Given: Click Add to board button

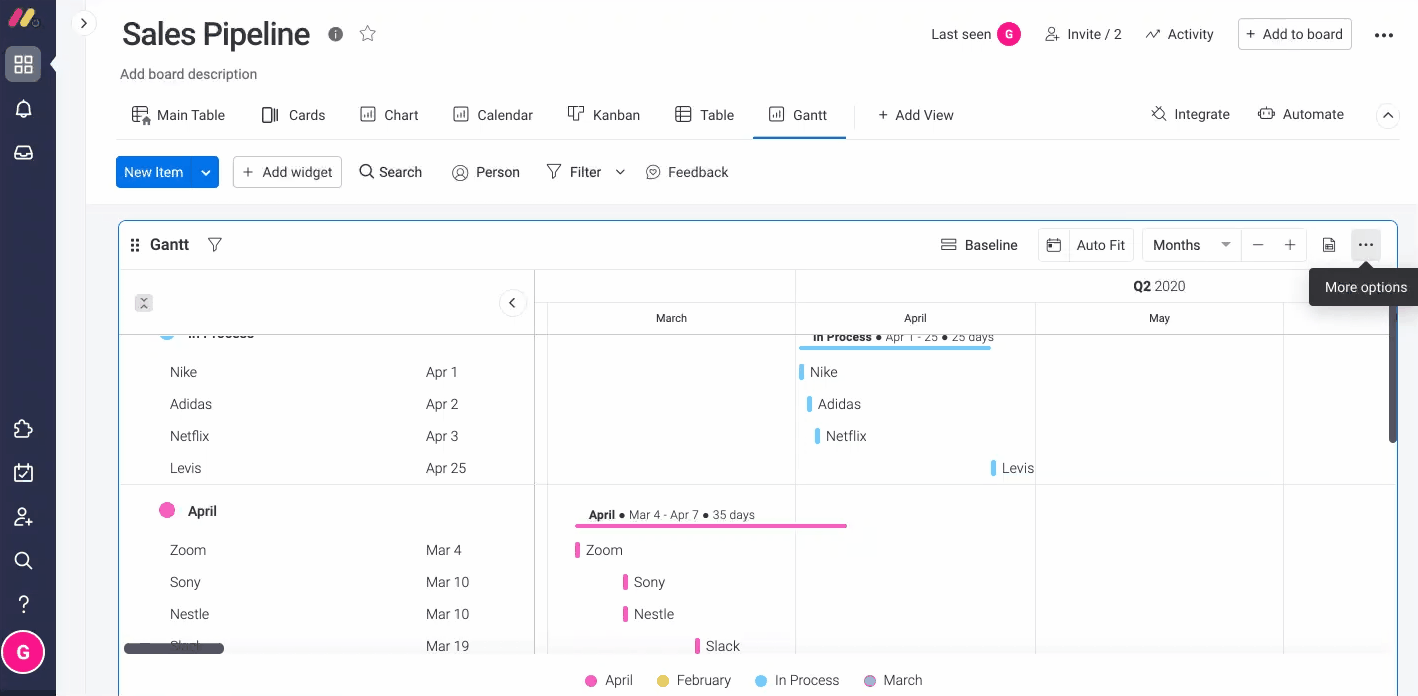Looking at the screenshot, I should [1294, 34].
